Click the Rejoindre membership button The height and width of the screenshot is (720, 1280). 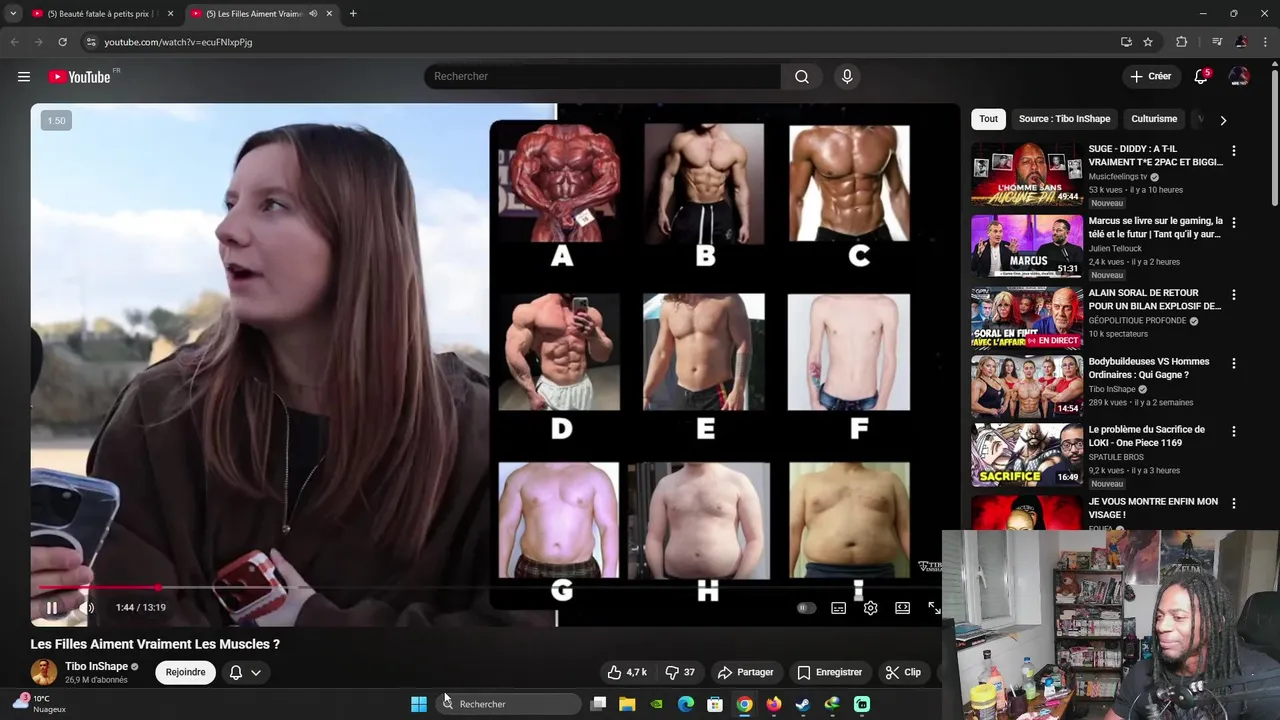185,672
